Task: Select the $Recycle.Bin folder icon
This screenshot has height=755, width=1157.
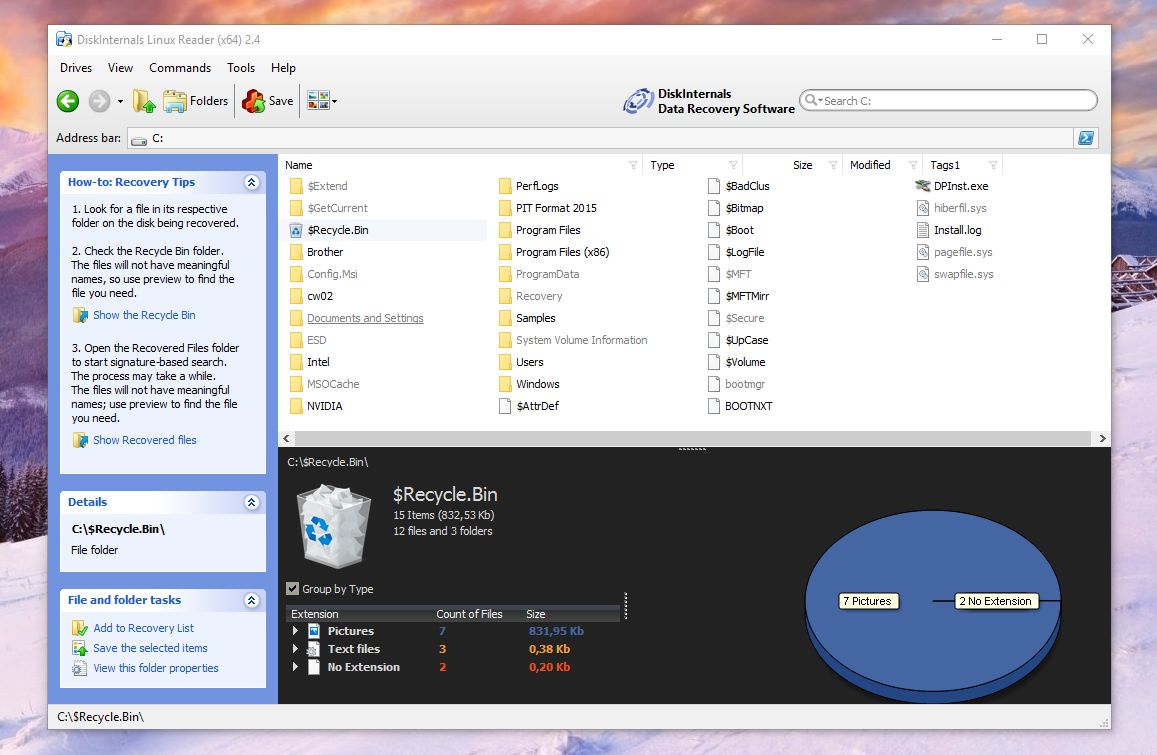Action: 296,230
